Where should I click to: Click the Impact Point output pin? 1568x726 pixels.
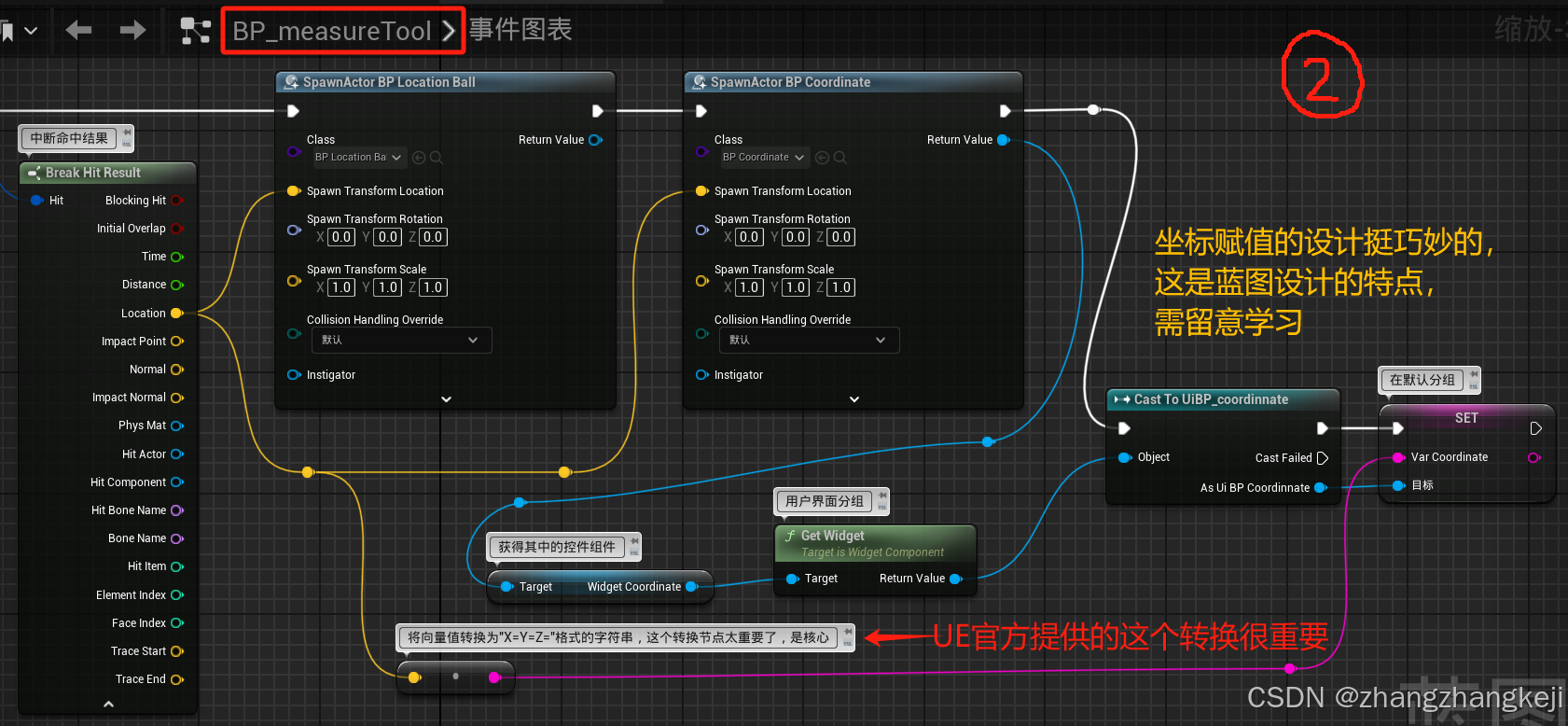[x=176, y=342]
